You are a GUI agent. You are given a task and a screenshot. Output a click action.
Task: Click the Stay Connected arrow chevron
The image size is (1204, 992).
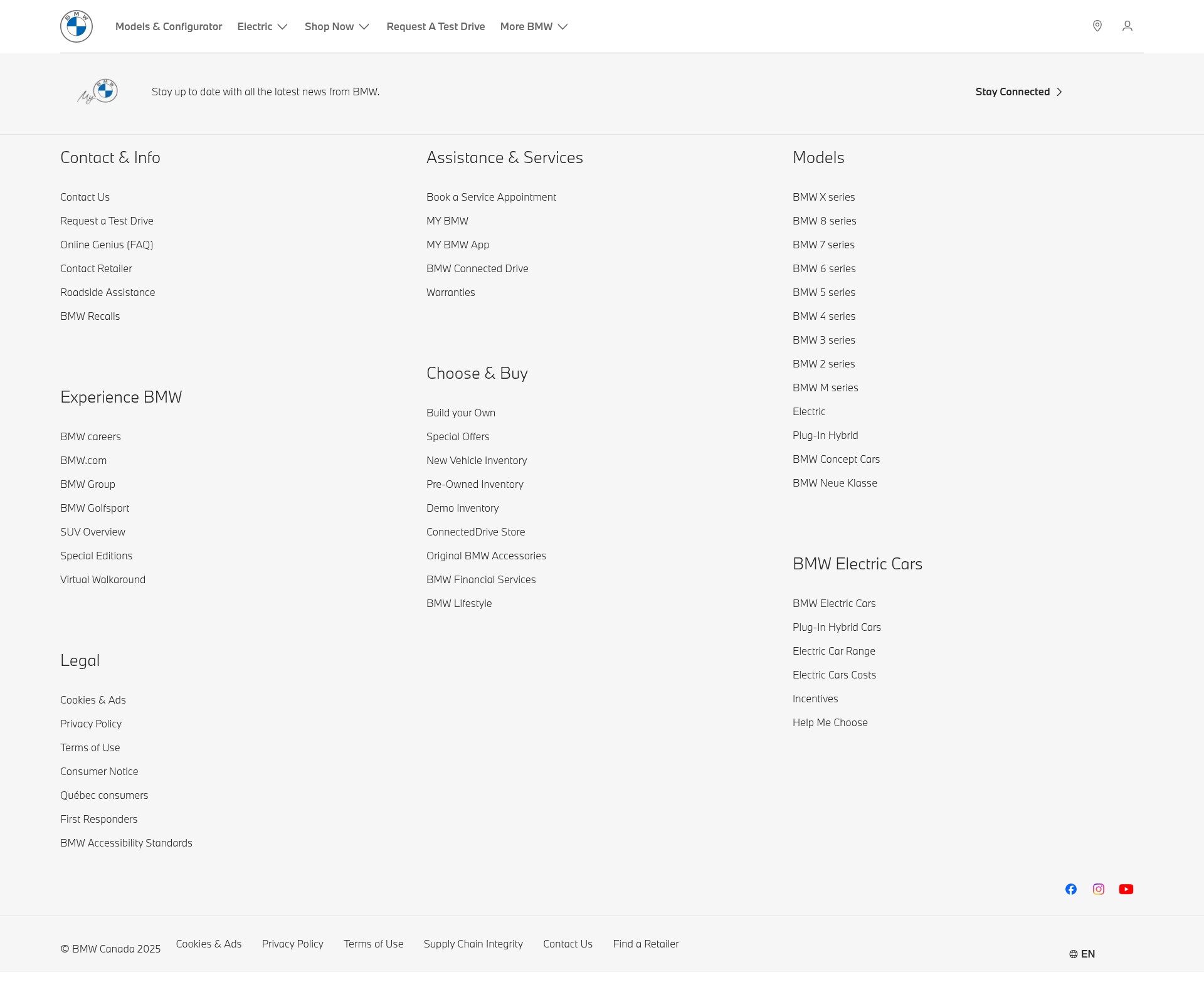tap(1059, 92)
